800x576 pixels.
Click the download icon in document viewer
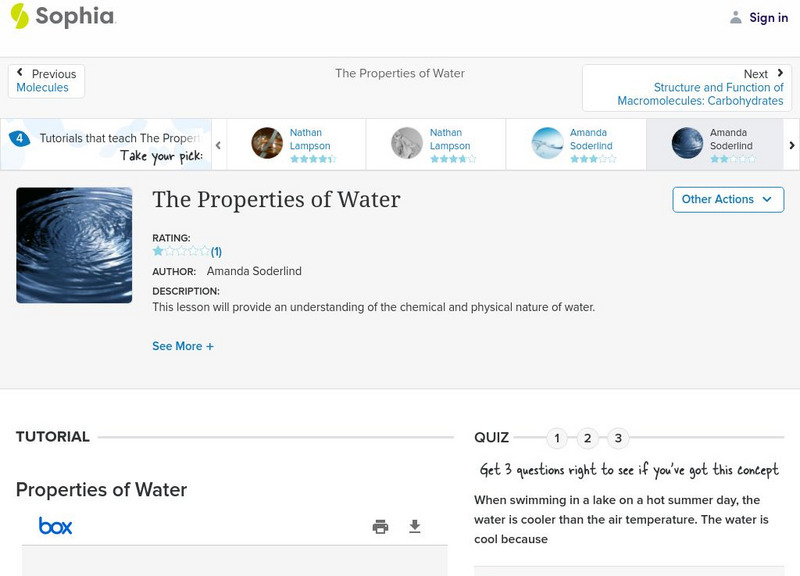(x=415, y=526)
